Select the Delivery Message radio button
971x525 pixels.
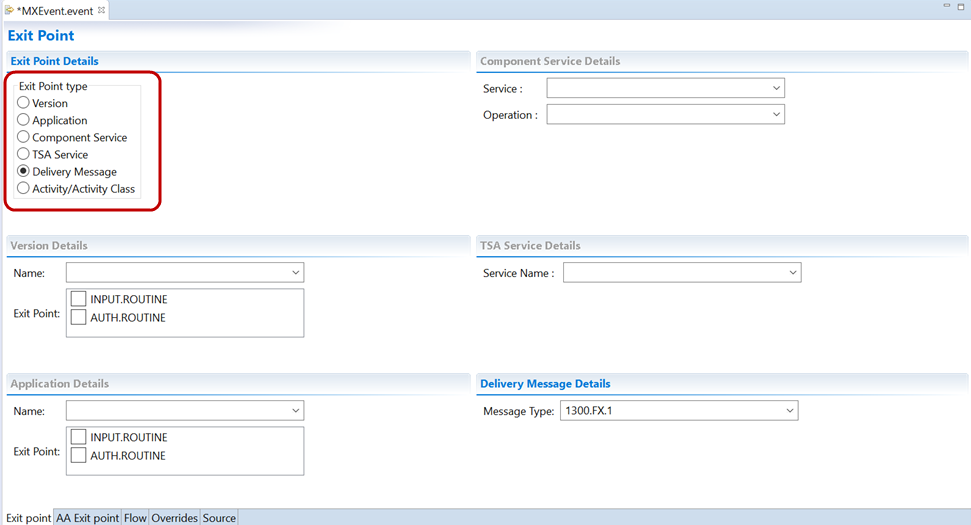[x=24, y=171]
